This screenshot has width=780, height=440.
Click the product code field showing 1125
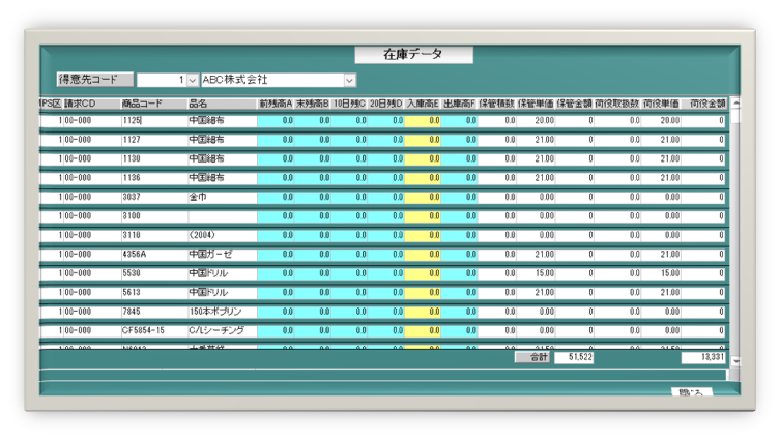pos(152,121)
